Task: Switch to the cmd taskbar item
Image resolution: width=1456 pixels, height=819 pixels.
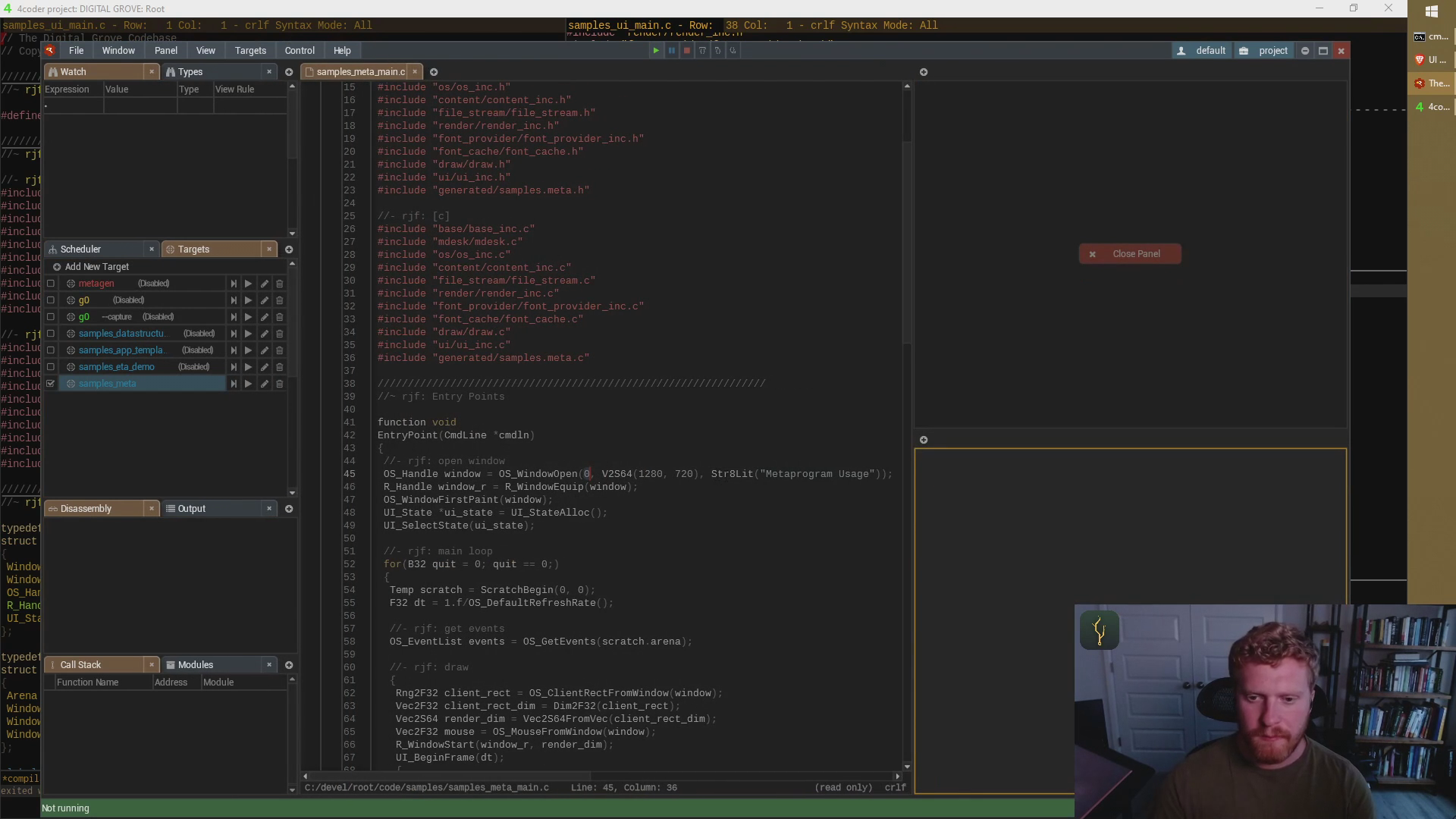Action: pyautogui.click(x=1432, y=36)
